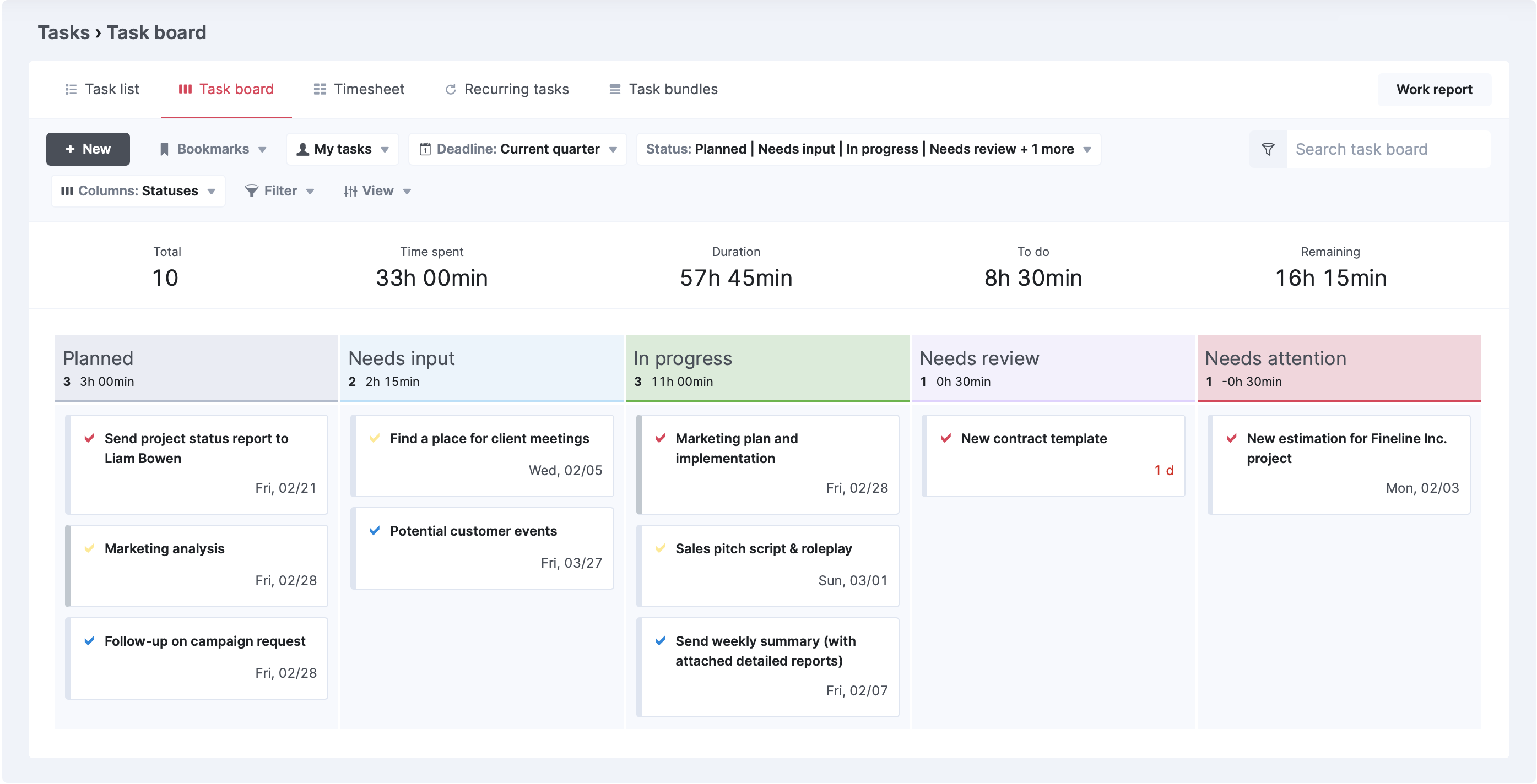Toggle checkmark on Send weekly summary task
The height and width of the screenshot is (784, 1537).
click(661, 641)
